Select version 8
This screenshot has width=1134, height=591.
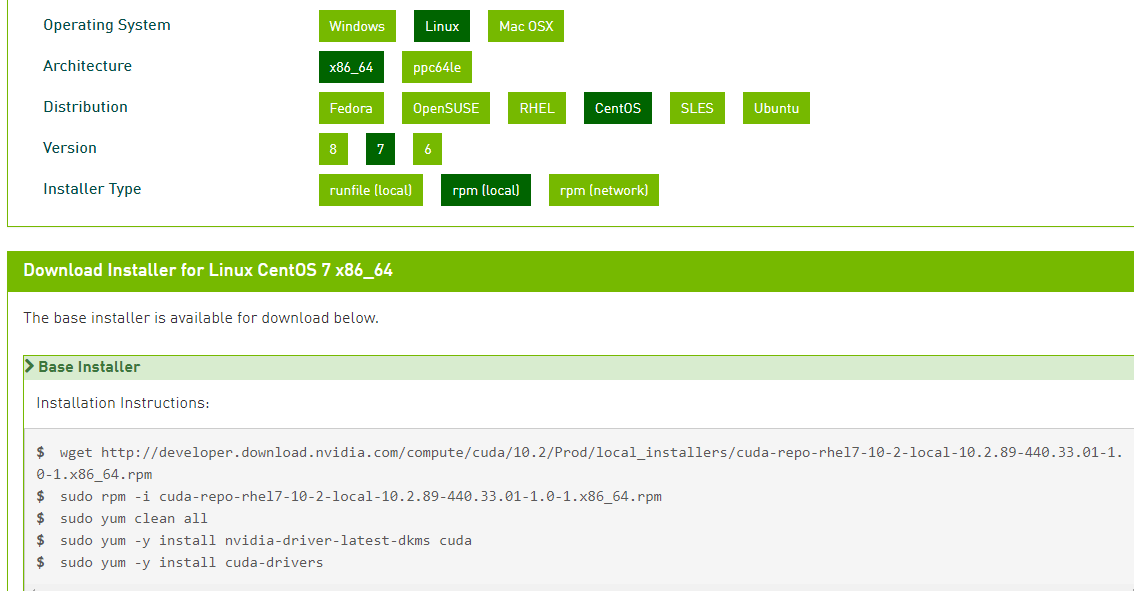(x=333, y=149)
